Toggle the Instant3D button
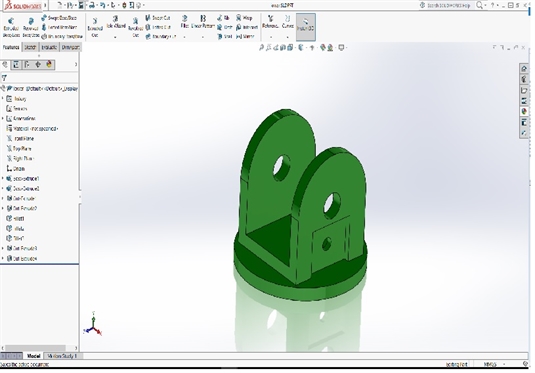 pos(305,27)
